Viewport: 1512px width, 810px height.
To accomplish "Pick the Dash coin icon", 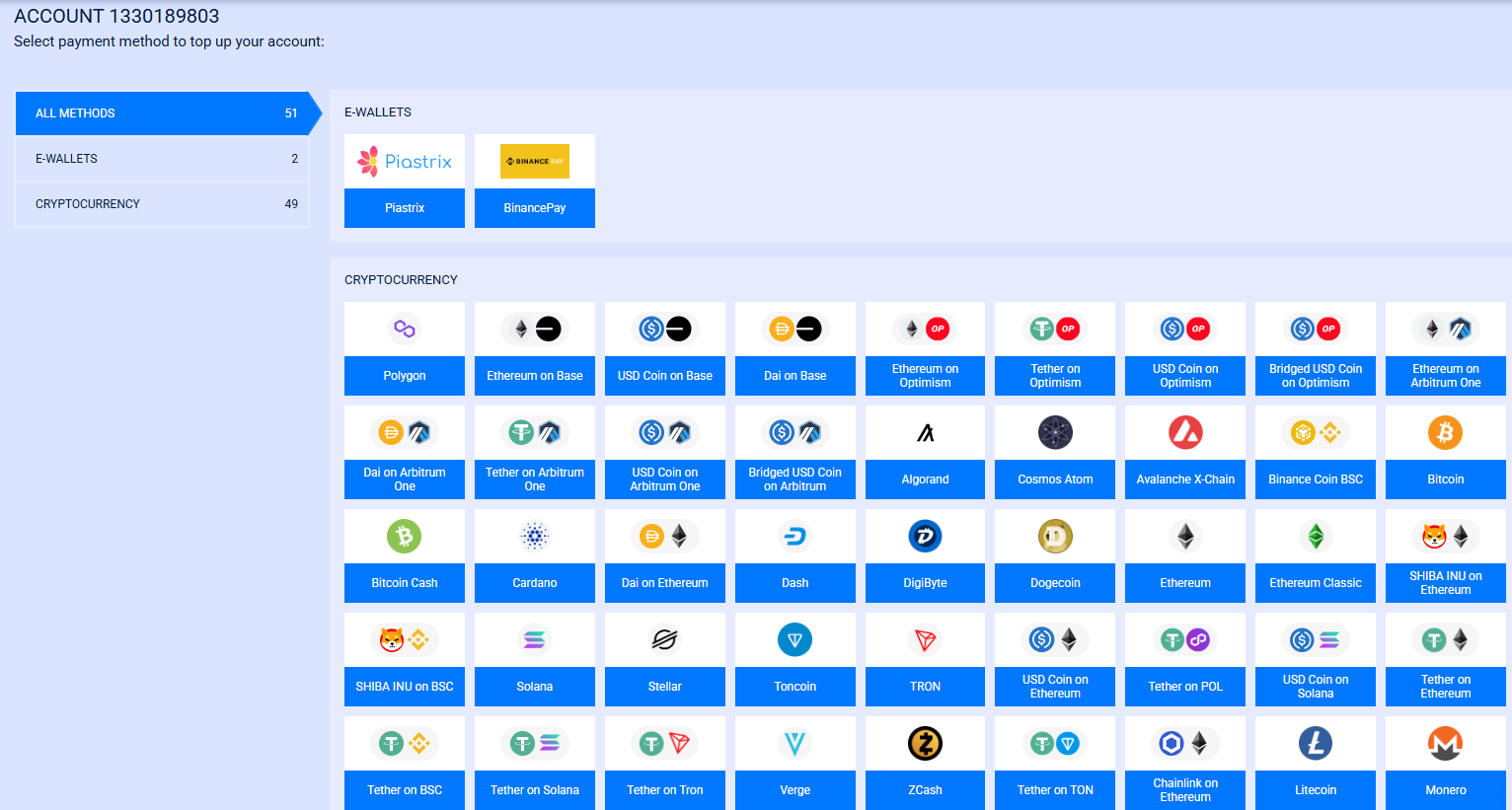I will coord(795,536).
